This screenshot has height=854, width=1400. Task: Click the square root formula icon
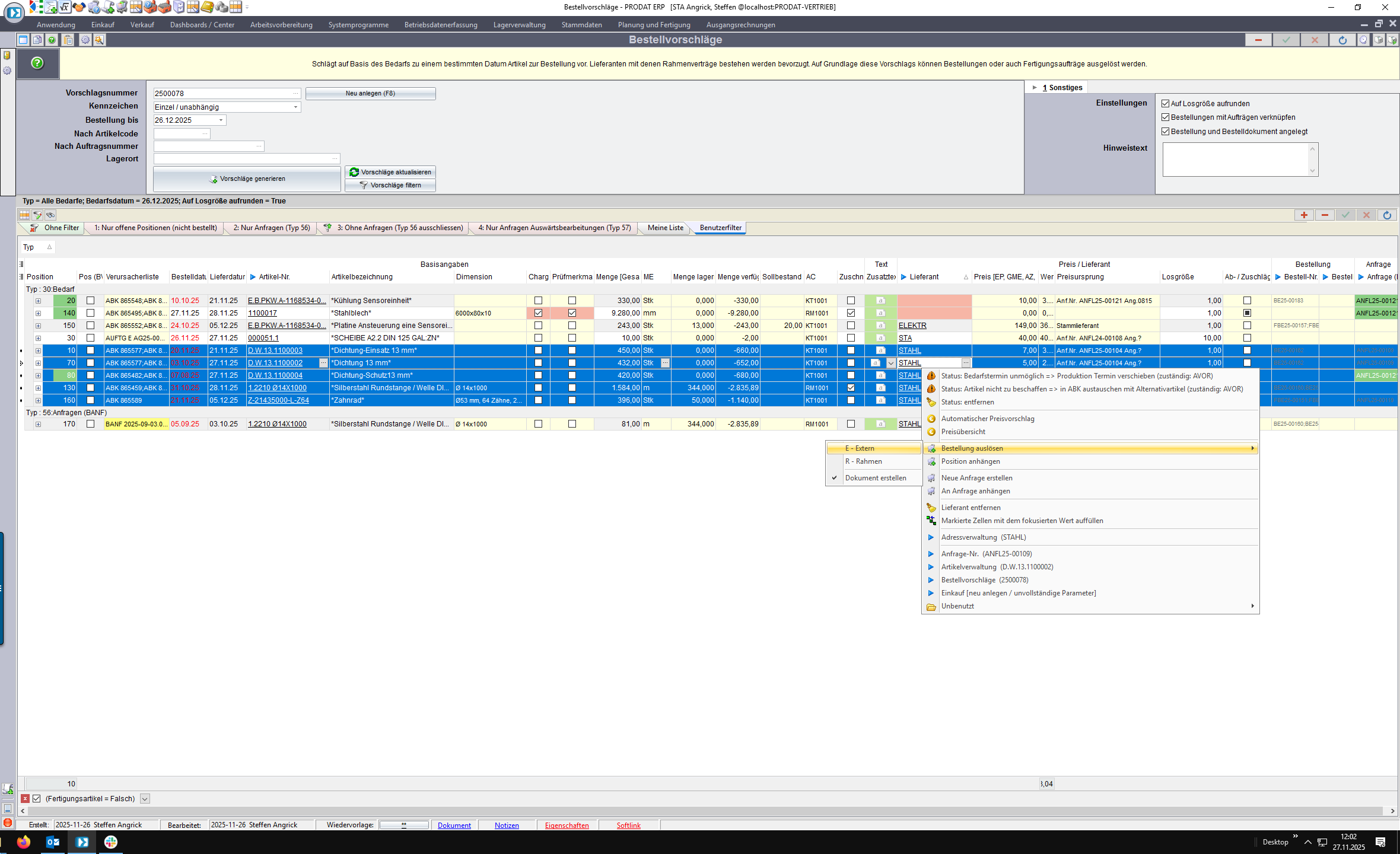coord(65,7)
